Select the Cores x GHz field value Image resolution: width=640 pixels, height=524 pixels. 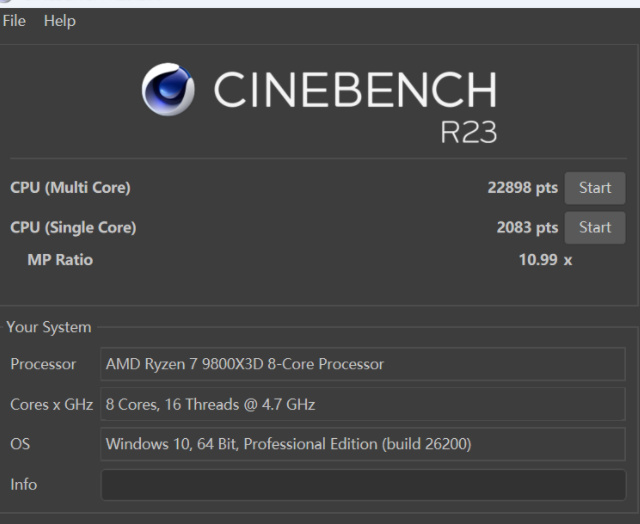pyautogui.click(x=363, y=404)
